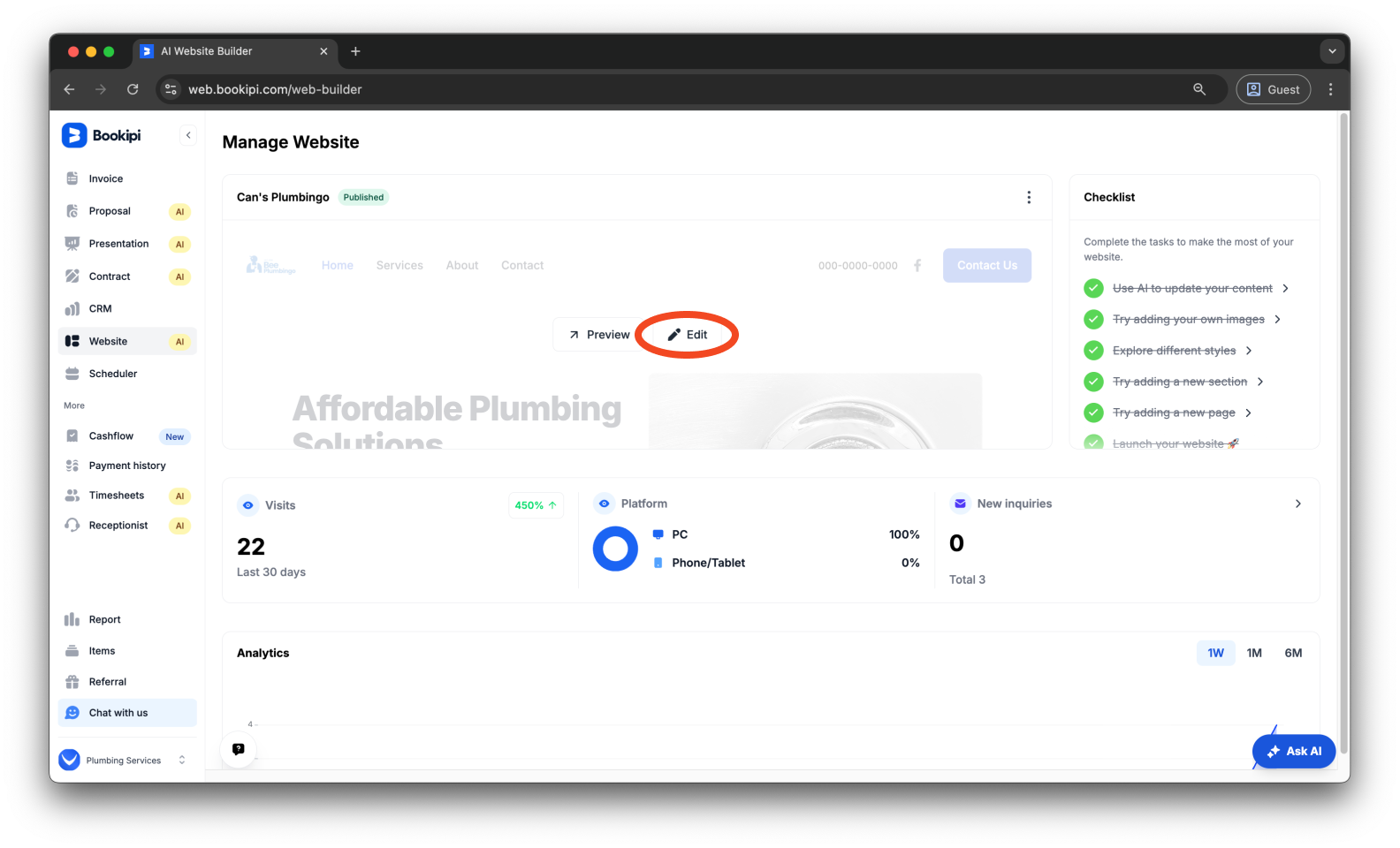
Task: Click the Ask AI button
Action: click(x=1294, y=752)
